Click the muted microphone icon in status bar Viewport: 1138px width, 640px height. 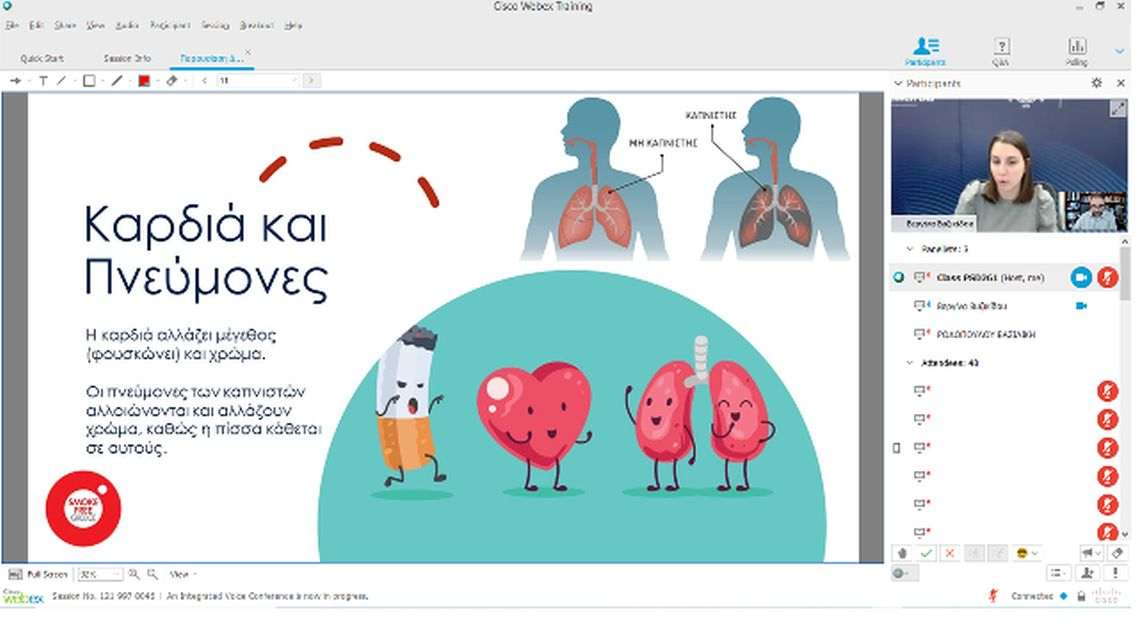[994, 596]
